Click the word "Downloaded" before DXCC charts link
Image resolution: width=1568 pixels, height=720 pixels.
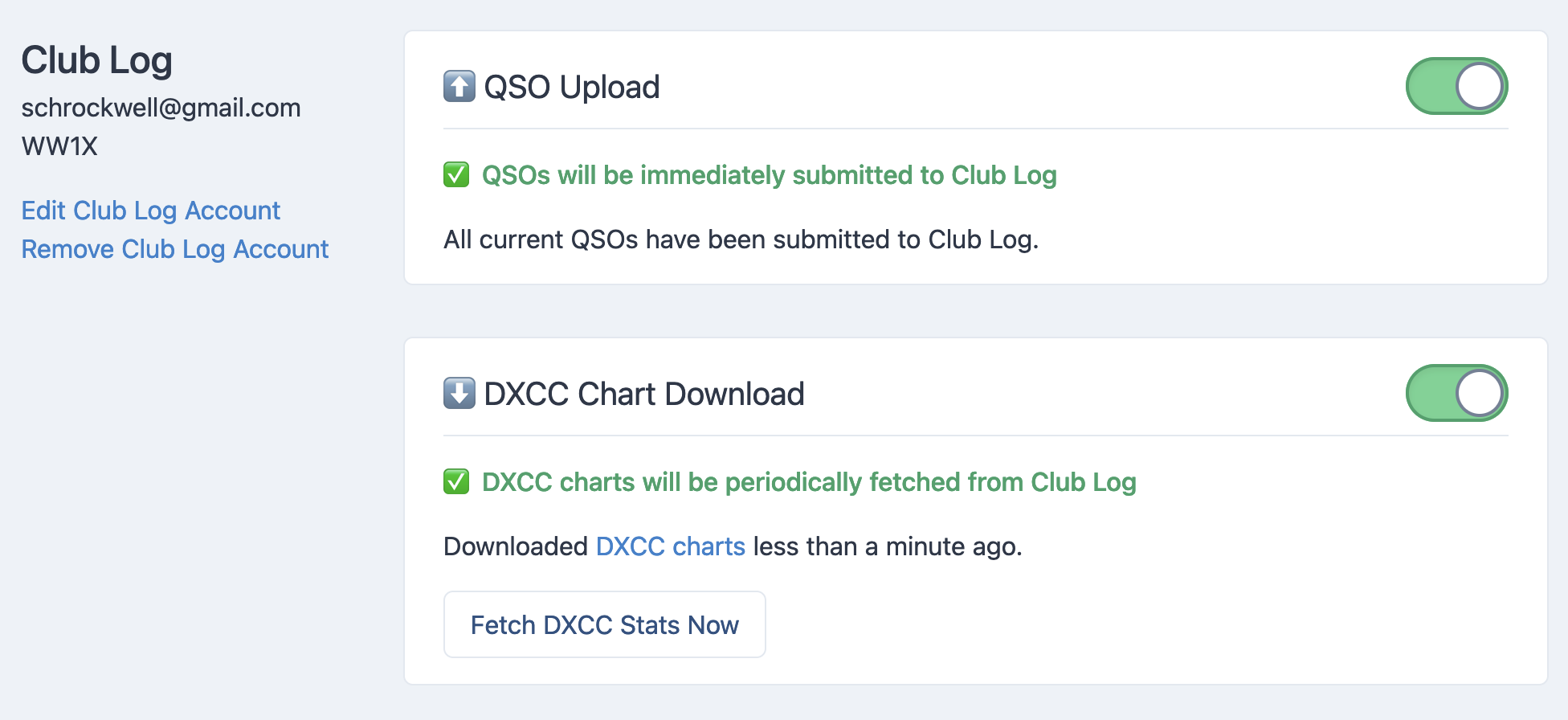click(516, 546)
